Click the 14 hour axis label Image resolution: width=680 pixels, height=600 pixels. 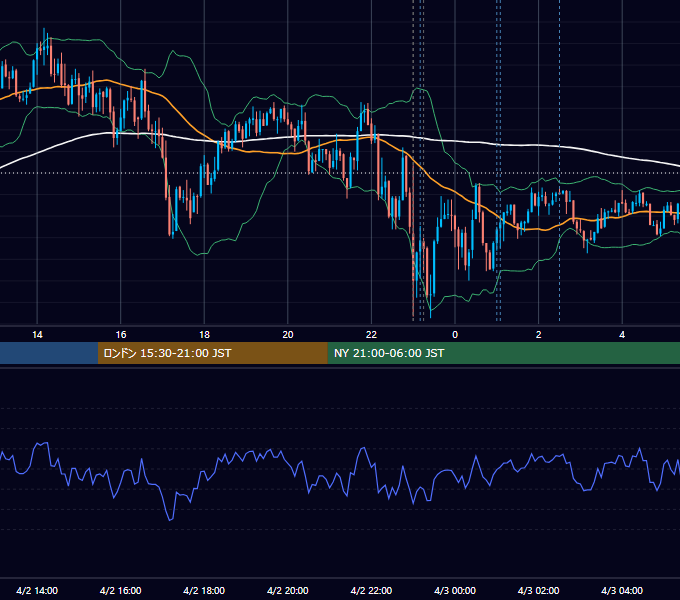[x=37, y=335]
